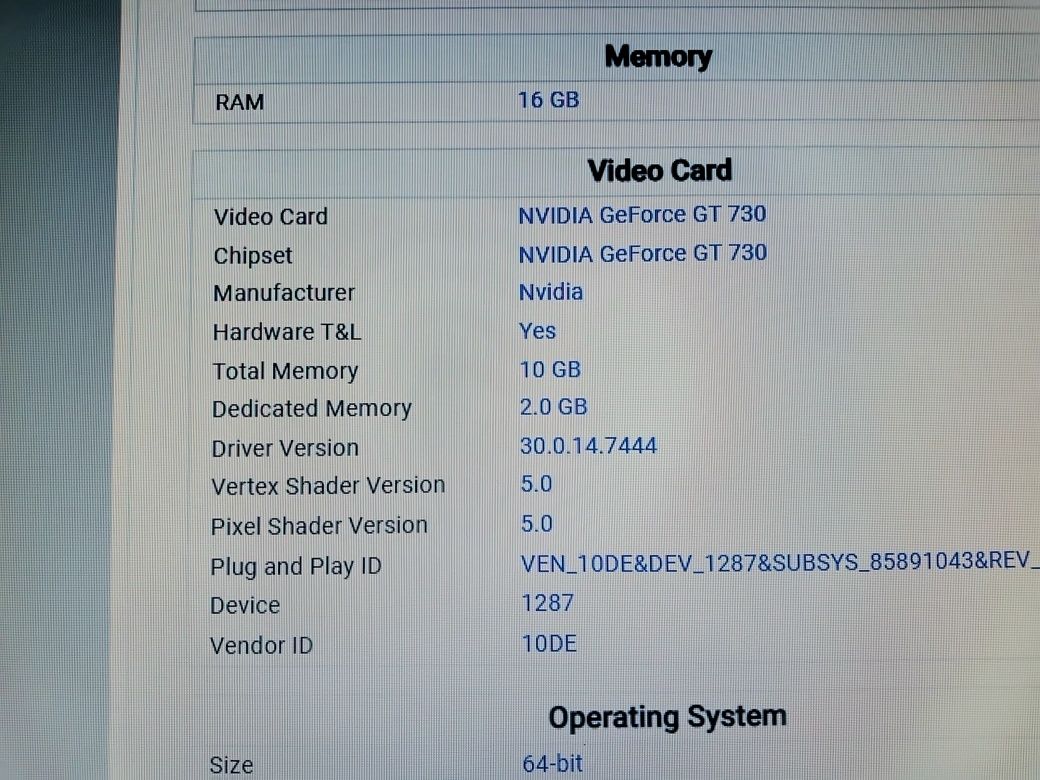The height and width of the screenshot is (780, 1040).
Task: Click the Memory section heading
Action: 658,57
